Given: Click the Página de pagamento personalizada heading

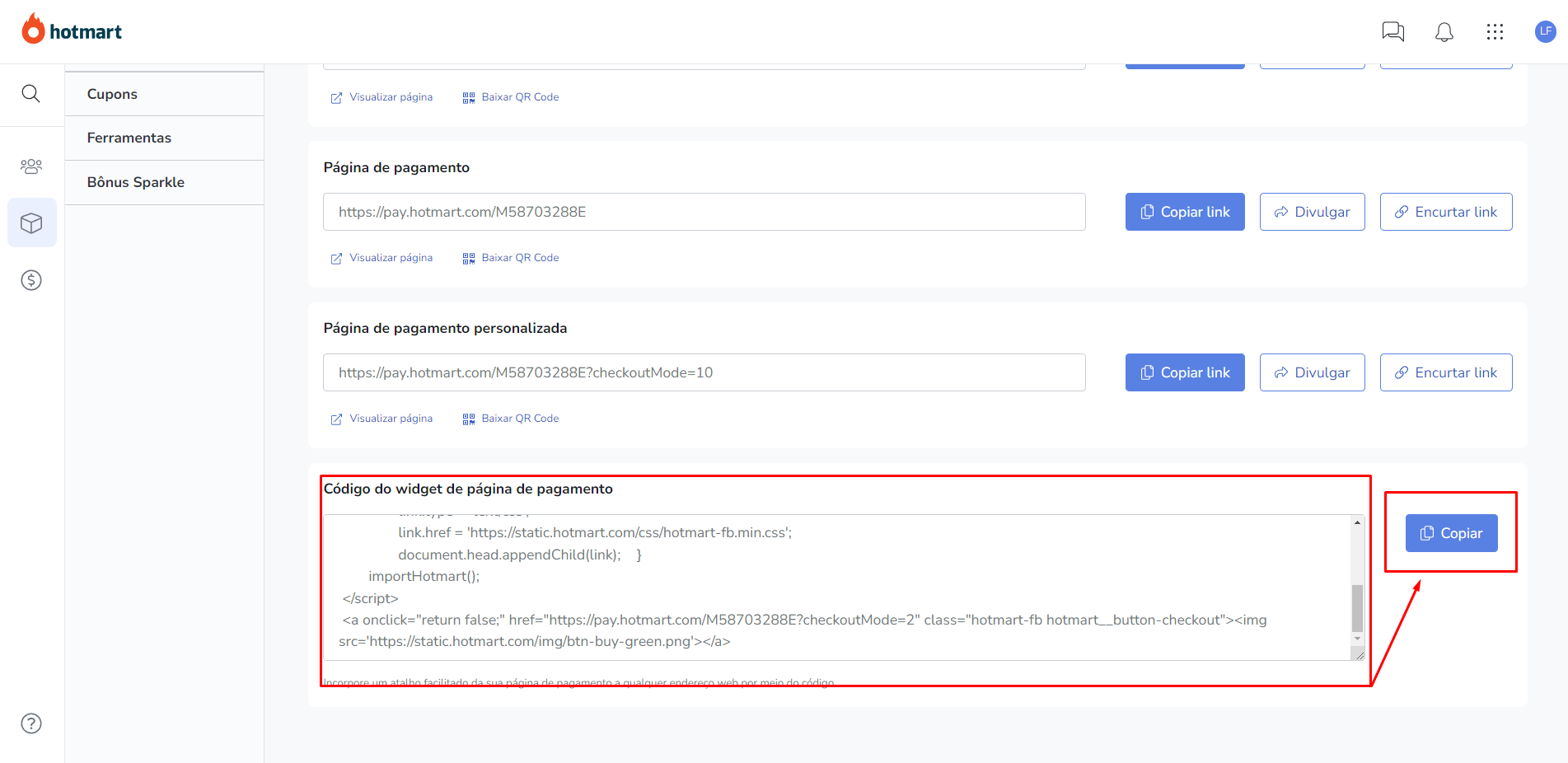Looking at the screenshot, I should click(445, 328).
